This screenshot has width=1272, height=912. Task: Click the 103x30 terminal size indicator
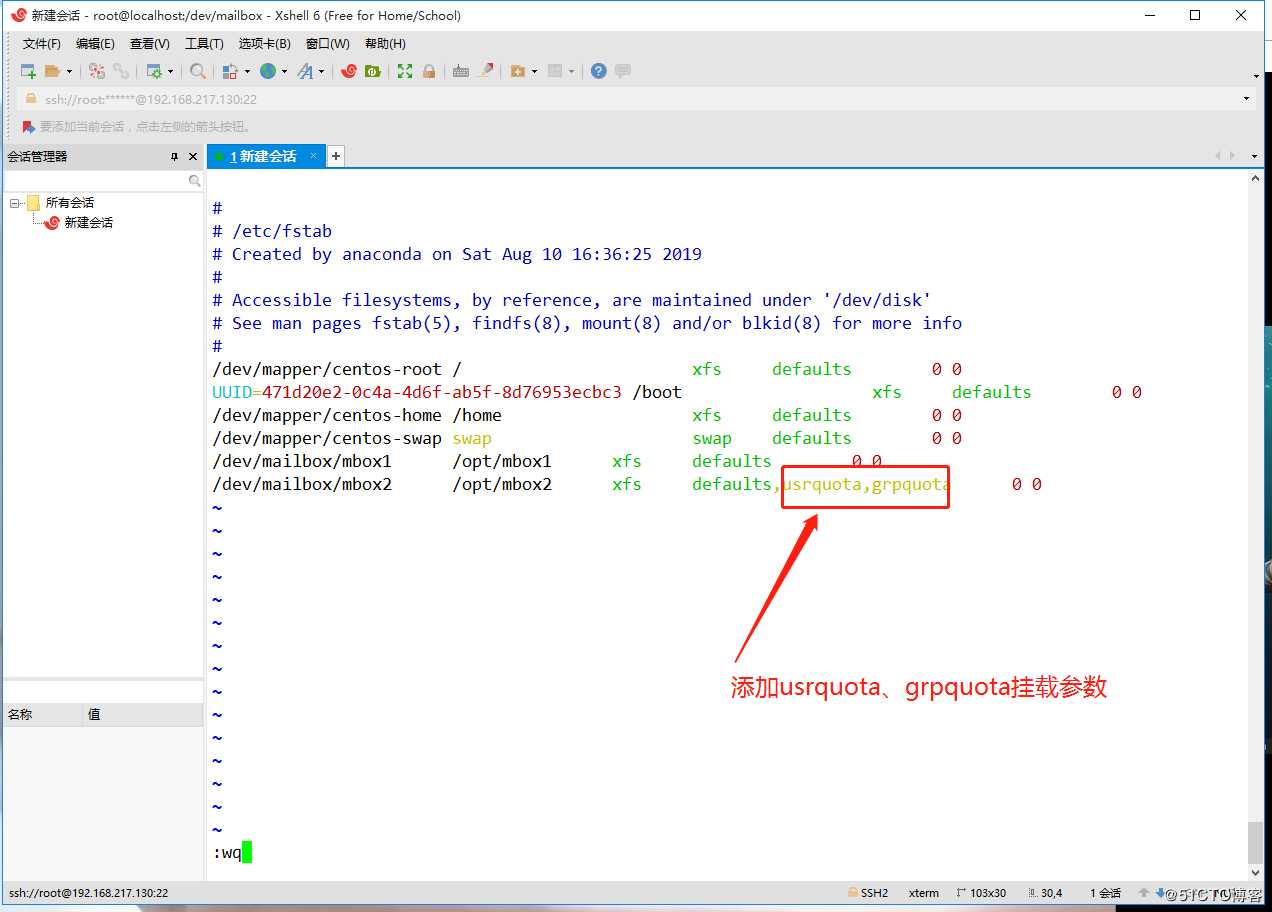click(x=981, y=893)
